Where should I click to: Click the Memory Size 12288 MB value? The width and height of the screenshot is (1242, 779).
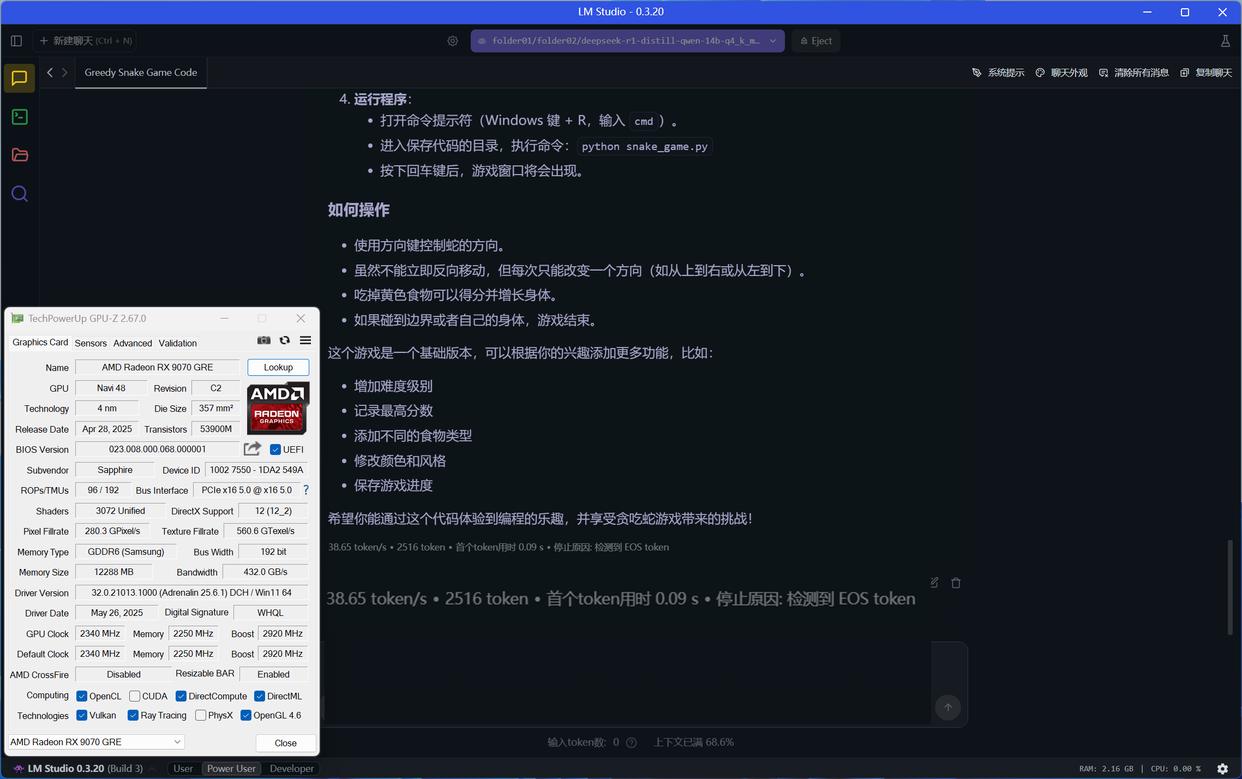(114, 572)
